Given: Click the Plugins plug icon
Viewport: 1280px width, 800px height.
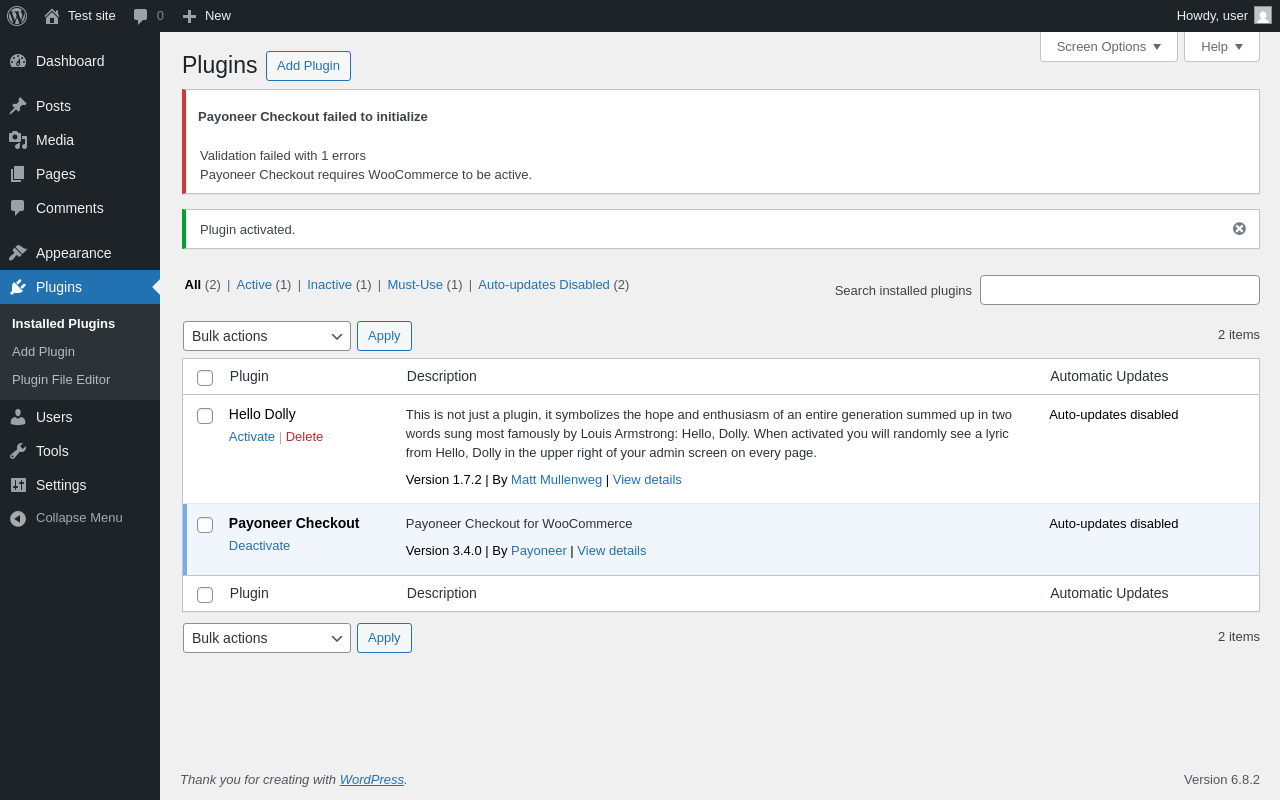Looking at the screenshot, I should point(18,287).
